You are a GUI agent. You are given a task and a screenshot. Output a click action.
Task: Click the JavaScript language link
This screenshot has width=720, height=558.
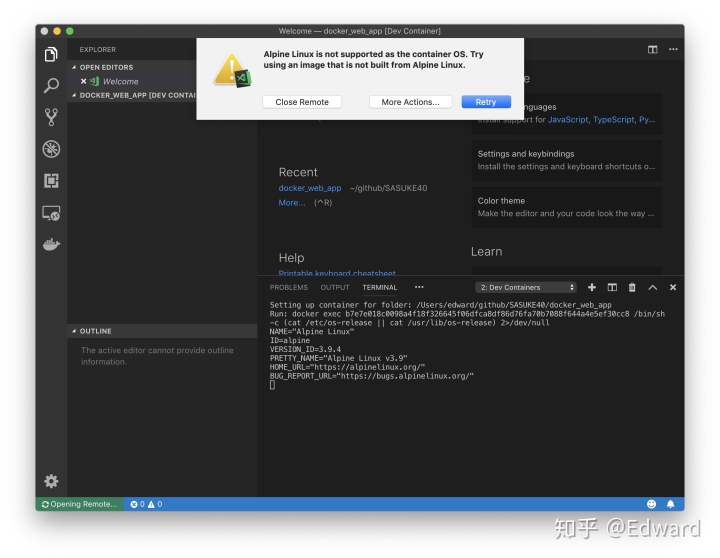568,119
